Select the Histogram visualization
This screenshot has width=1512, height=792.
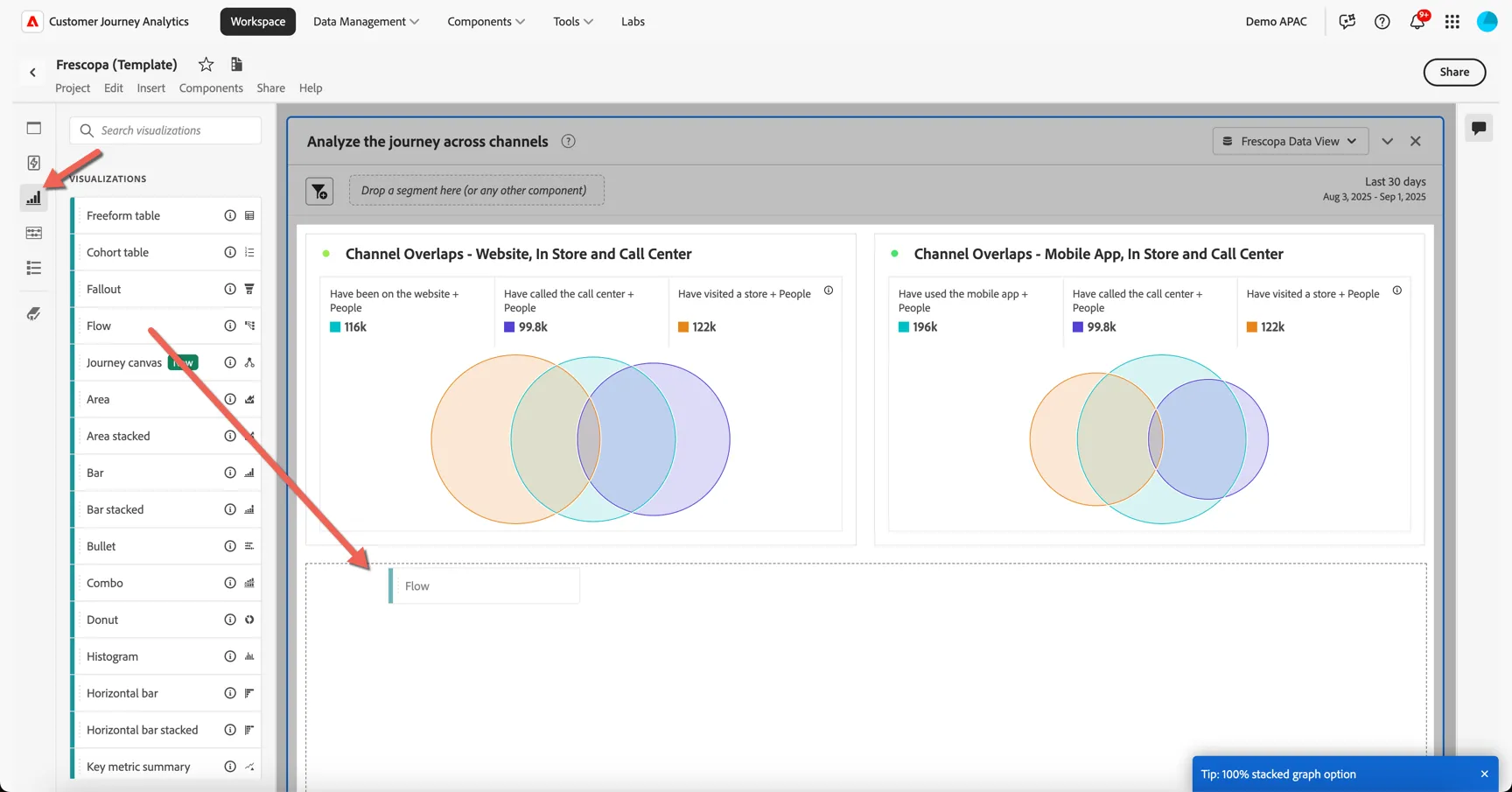(166, 656)
